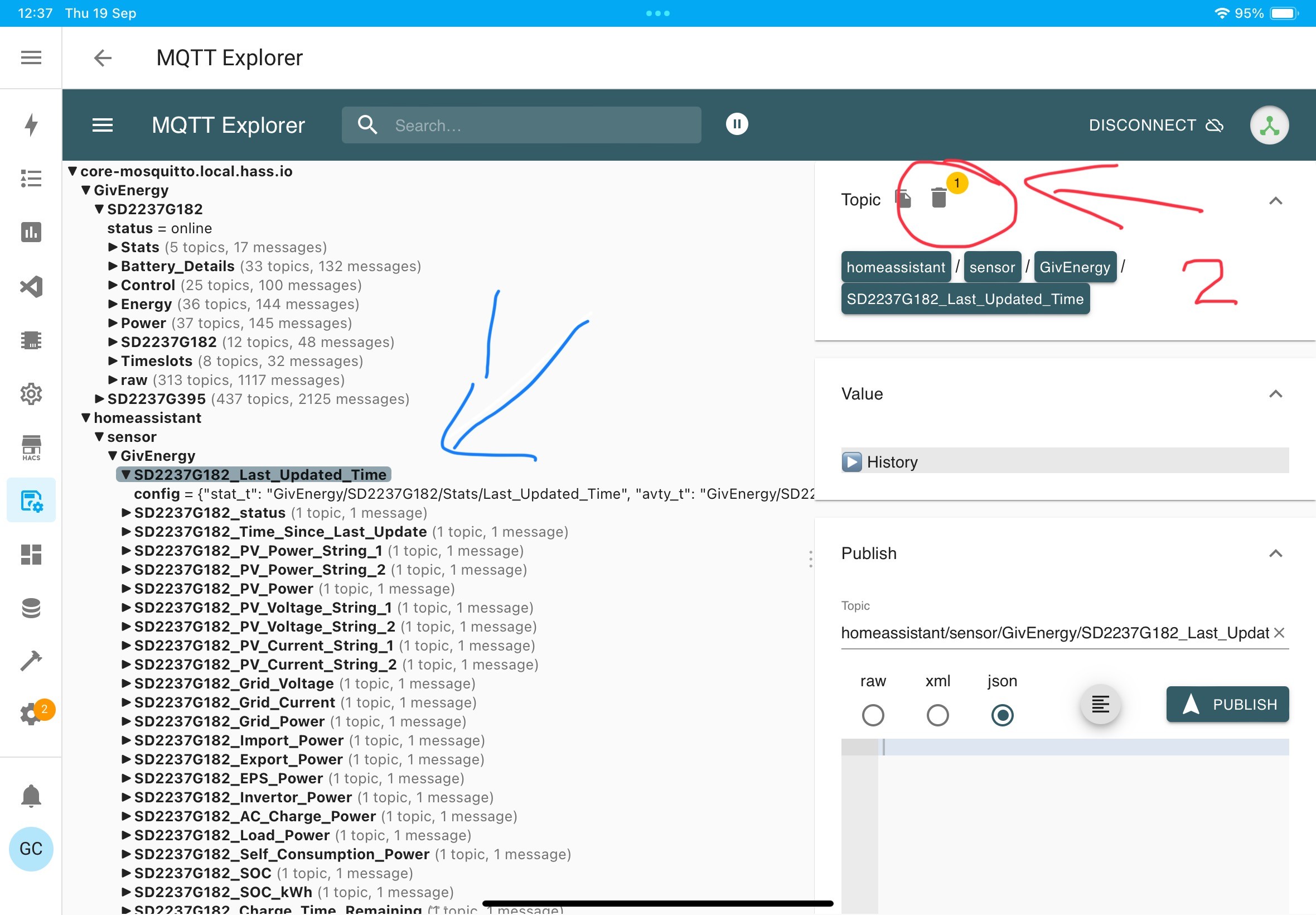Select the xml format radio button
Image resolution: width=1316 pixels, height=915 pixels.
[x=937, y=715]
